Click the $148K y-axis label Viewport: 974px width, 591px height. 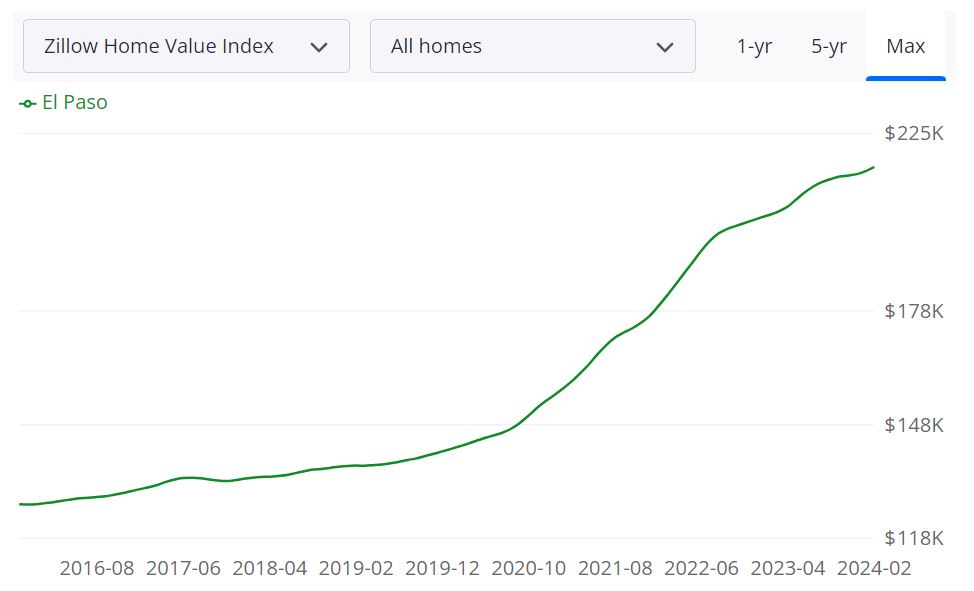click(x=914, y=425)
